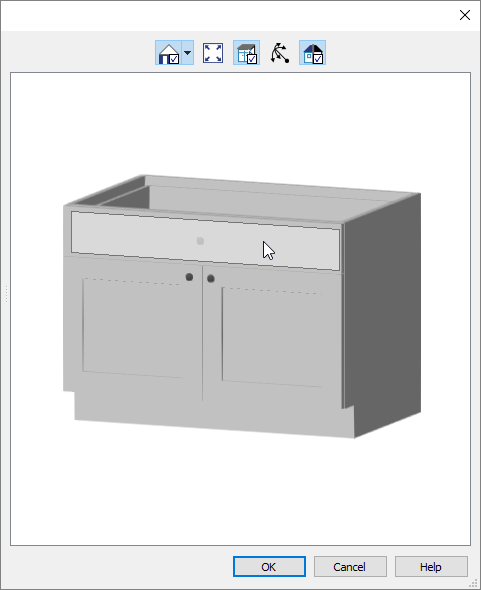Toggle the show selected cabinet only icon
Image resolution: width=481 pixels, height=590 pixels.
(x=247, y=53)
